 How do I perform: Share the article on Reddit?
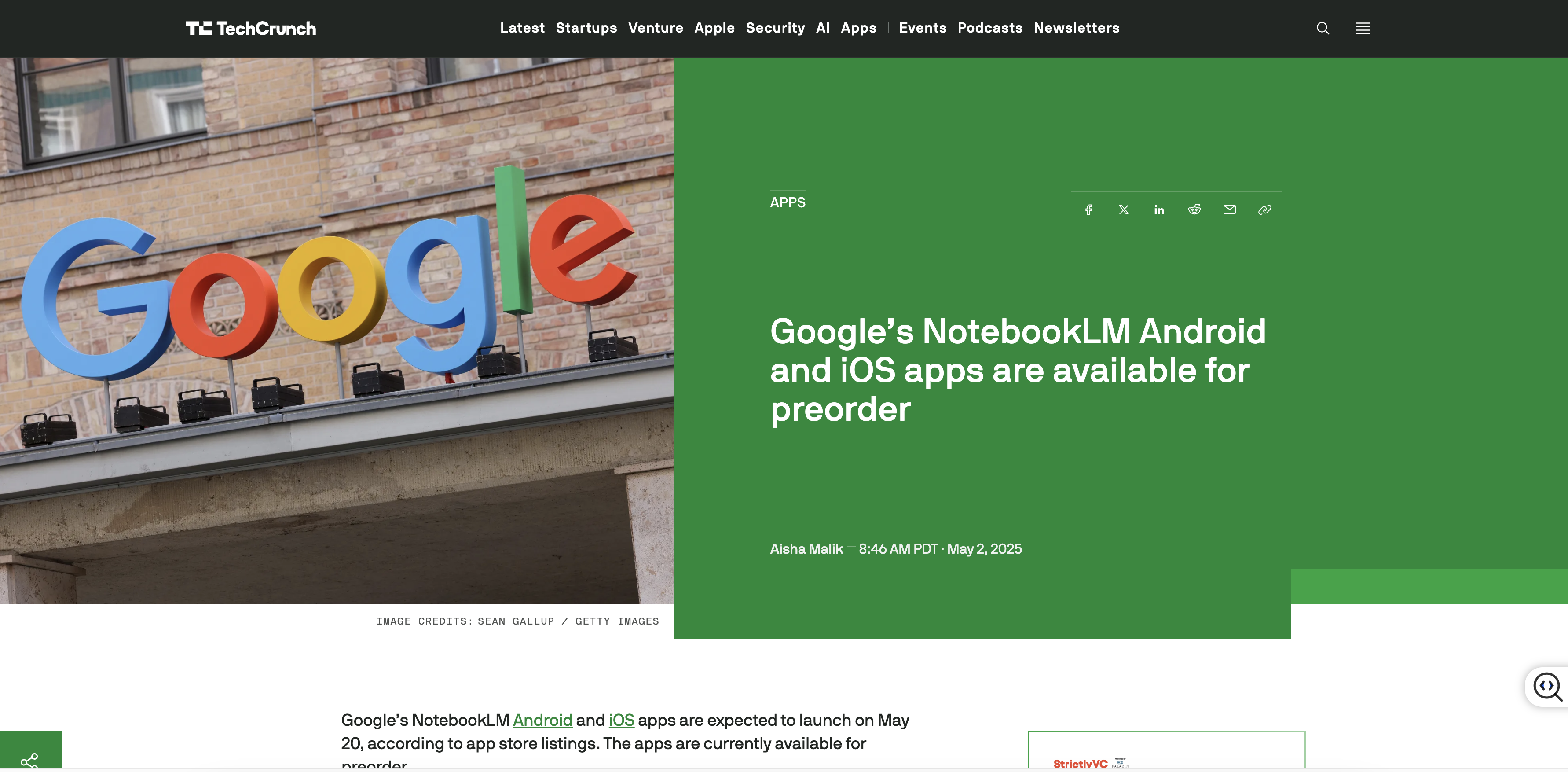pyautogui.click(x=1194, y=210)
